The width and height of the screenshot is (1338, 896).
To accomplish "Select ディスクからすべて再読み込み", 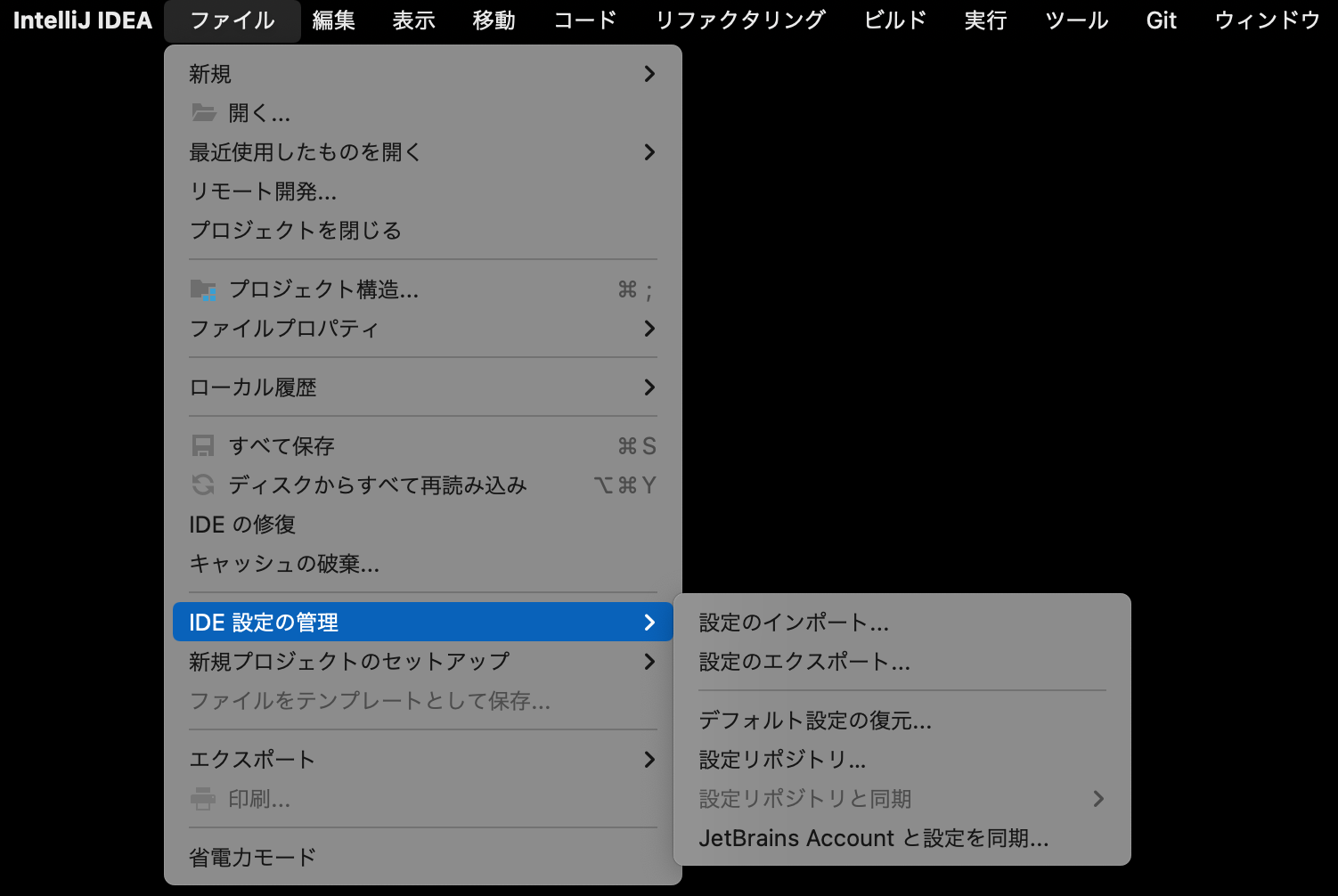I will (x=423, y=485).
